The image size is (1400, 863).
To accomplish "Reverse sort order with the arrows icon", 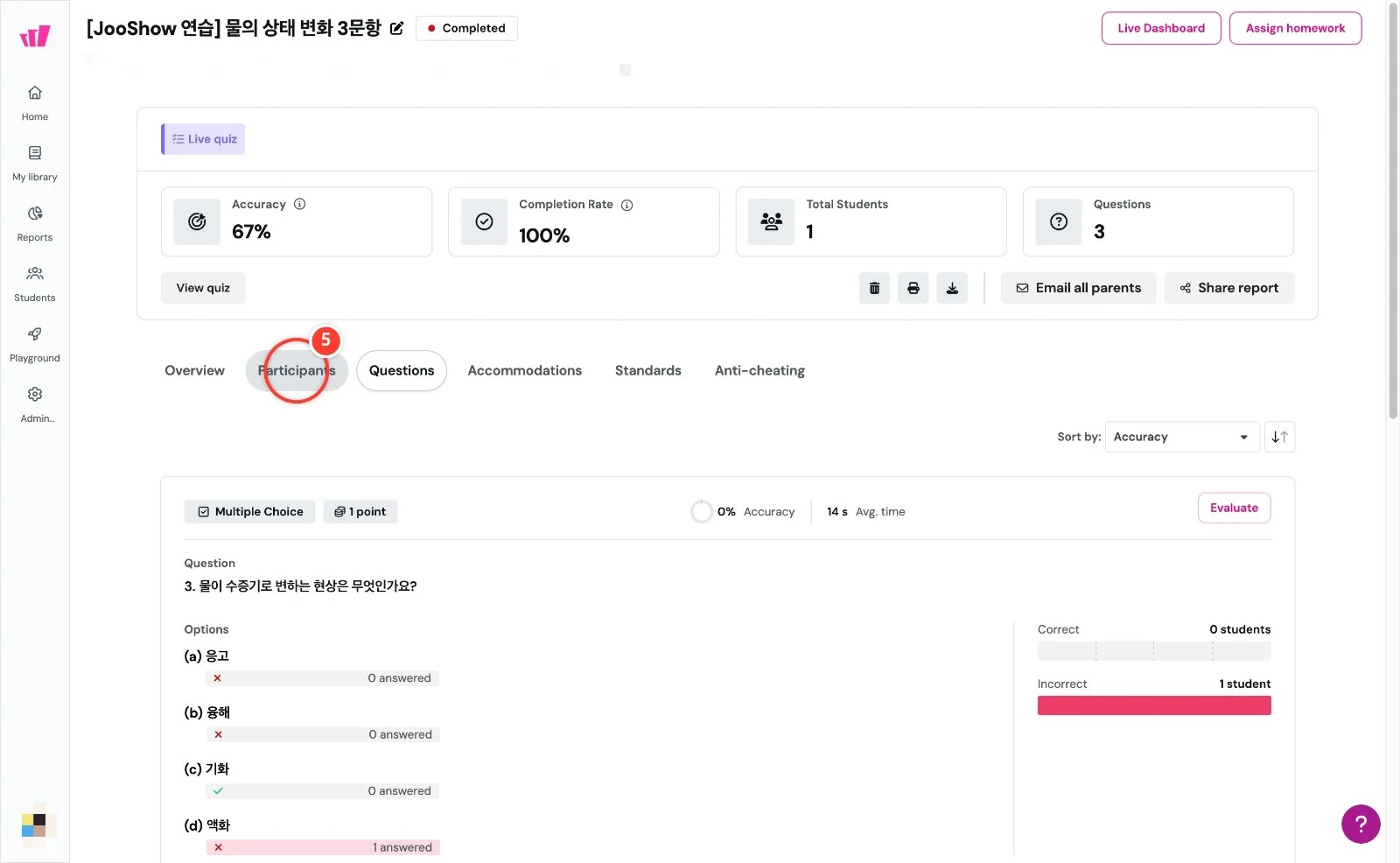I will [x=1279, y=437].
